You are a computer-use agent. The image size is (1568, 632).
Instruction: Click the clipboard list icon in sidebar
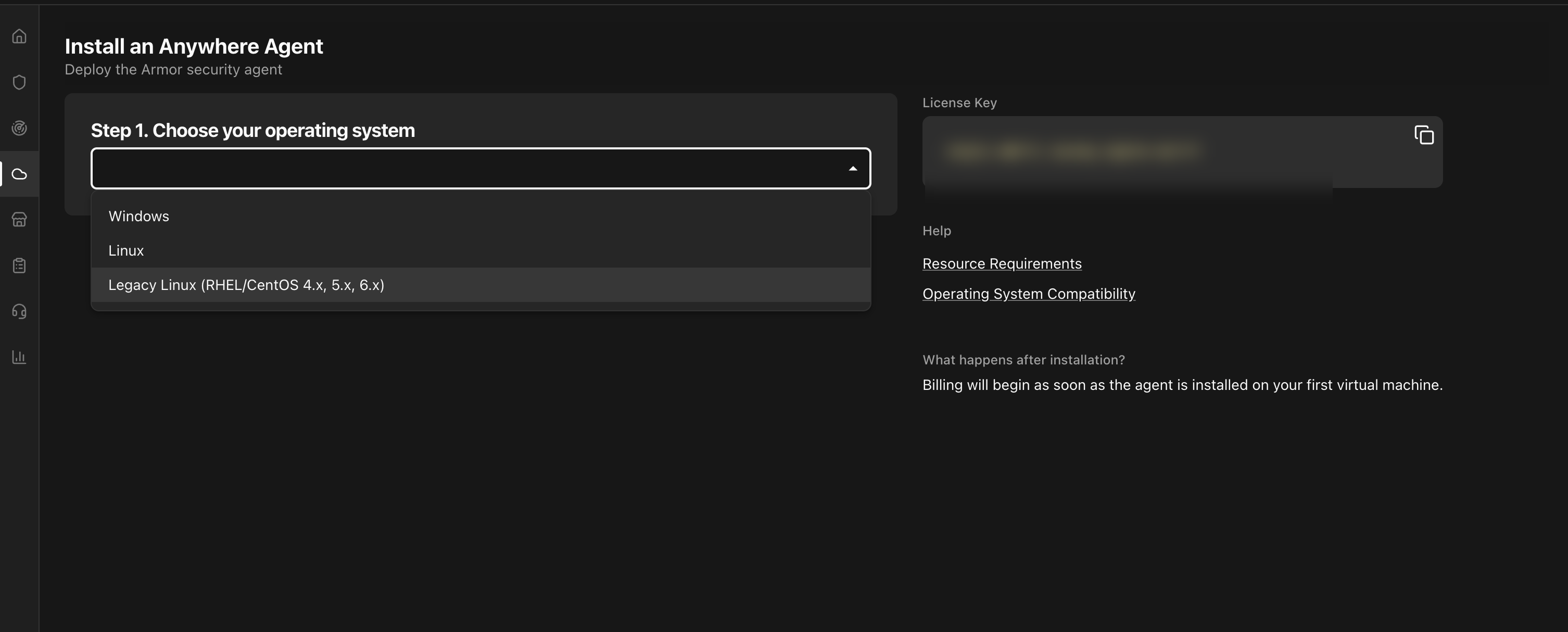tap(19, 266)
